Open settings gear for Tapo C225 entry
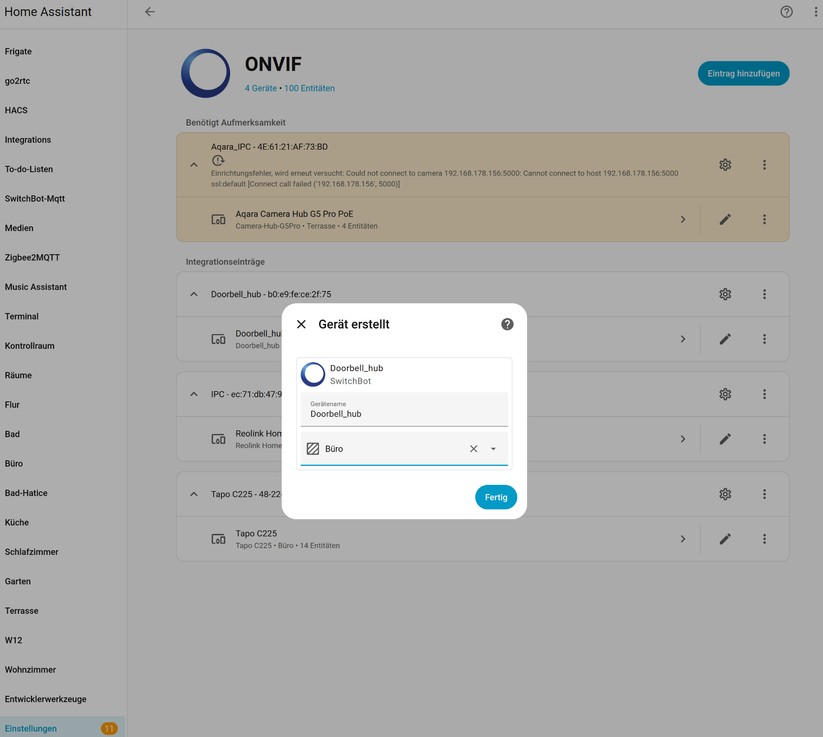The image size is (823, 737). click(x=724, y=493)
